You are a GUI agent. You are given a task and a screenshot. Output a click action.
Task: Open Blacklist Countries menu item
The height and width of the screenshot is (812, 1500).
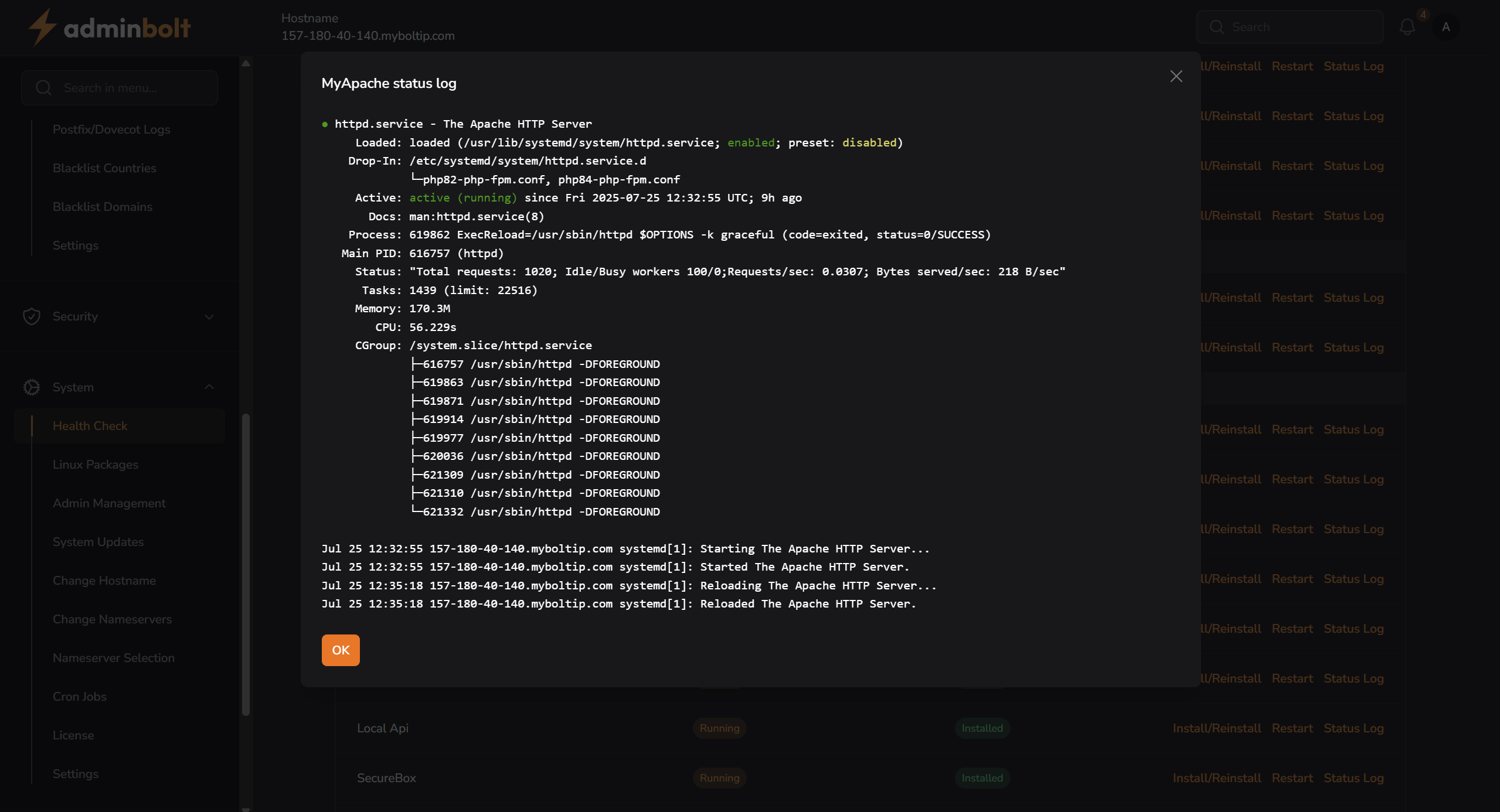(x=104, y=168)
